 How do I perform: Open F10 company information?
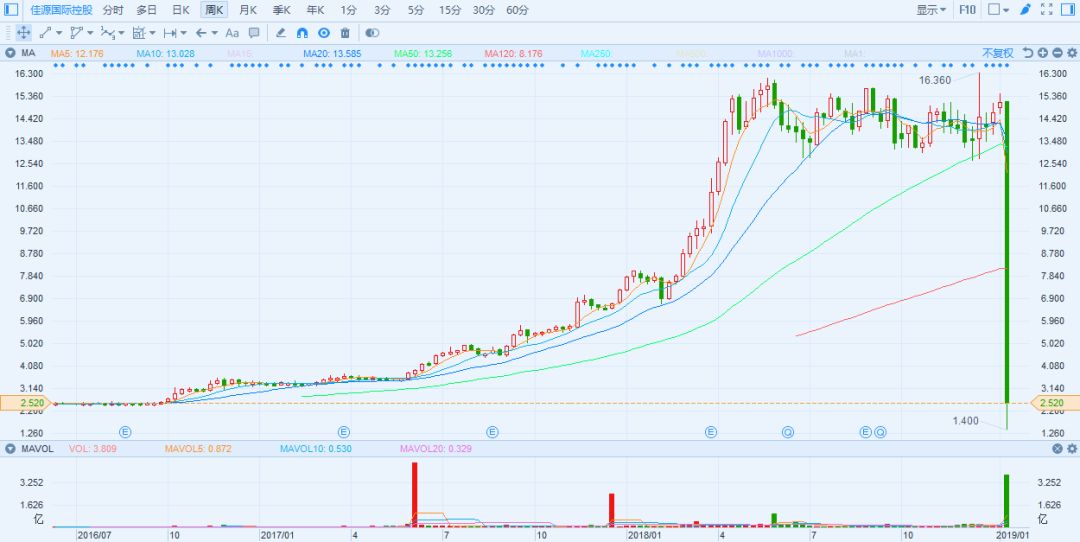(x=967, y=10)
